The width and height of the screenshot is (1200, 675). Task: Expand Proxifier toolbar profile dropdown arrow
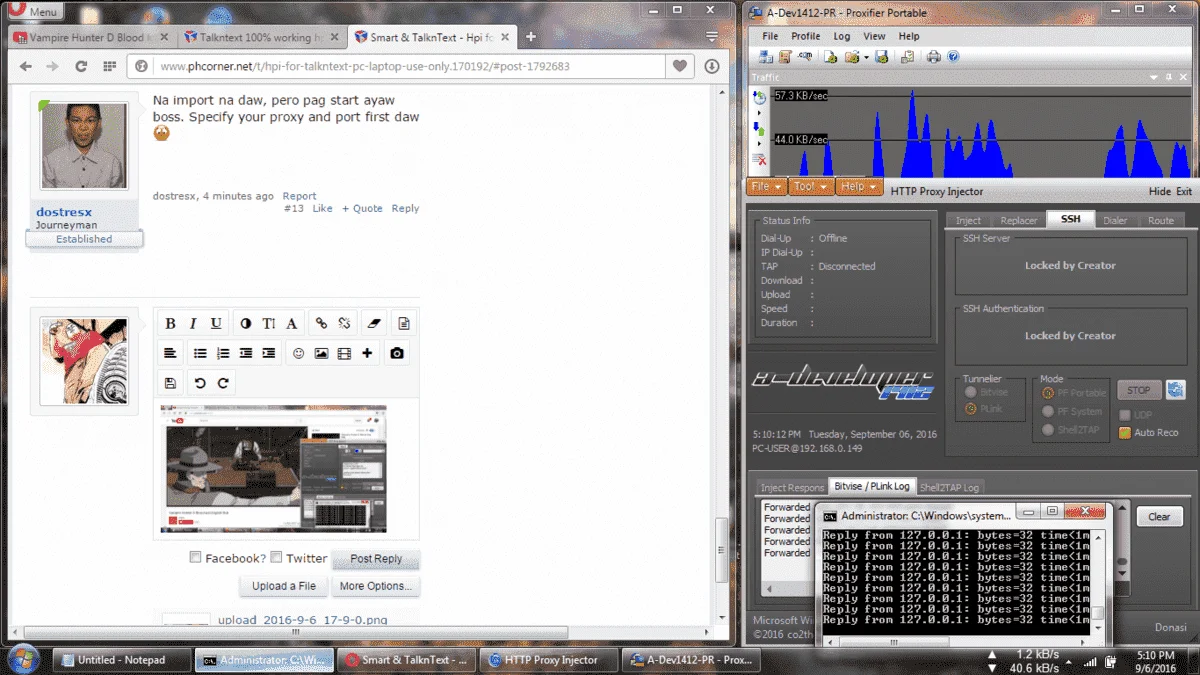tap(867, 57)
